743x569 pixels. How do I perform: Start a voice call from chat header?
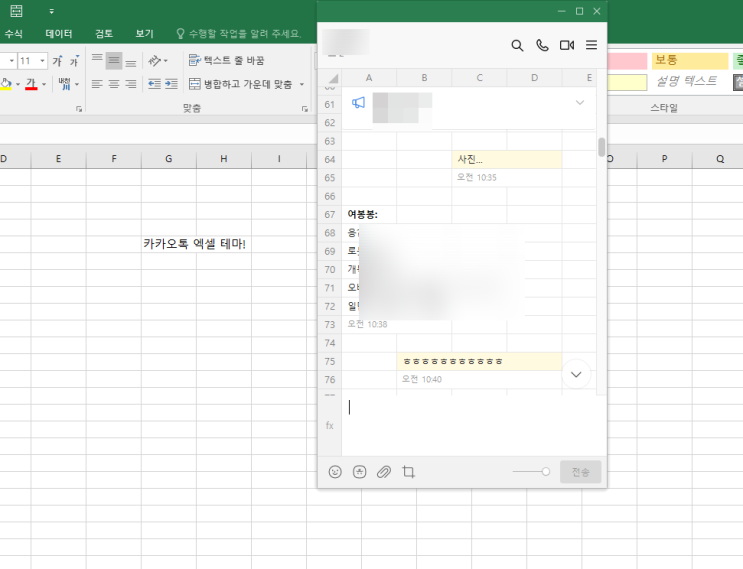click(x=542, y=45)
